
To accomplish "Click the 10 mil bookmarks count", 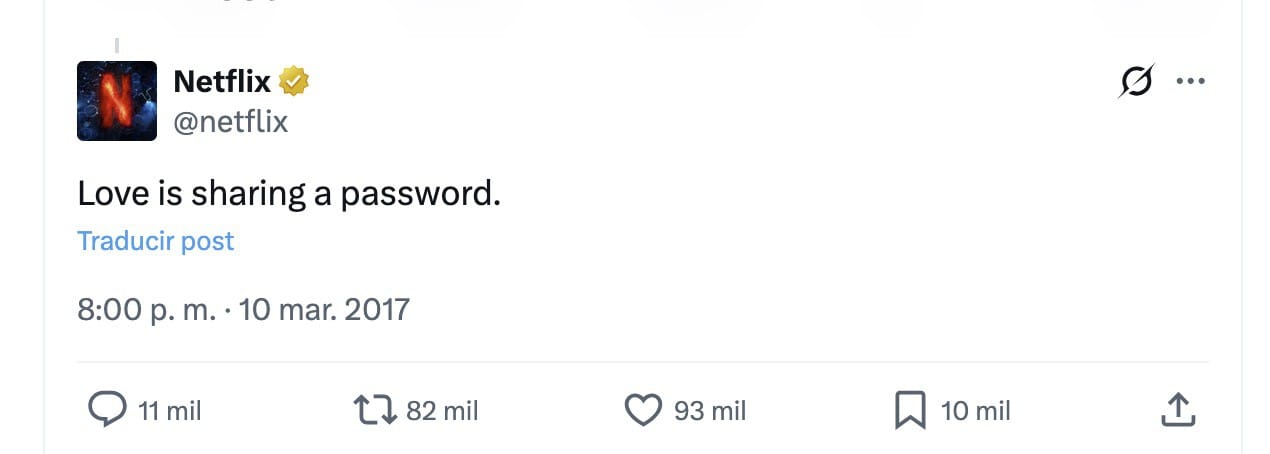I will pyautogui.click(x=976, y=410).
